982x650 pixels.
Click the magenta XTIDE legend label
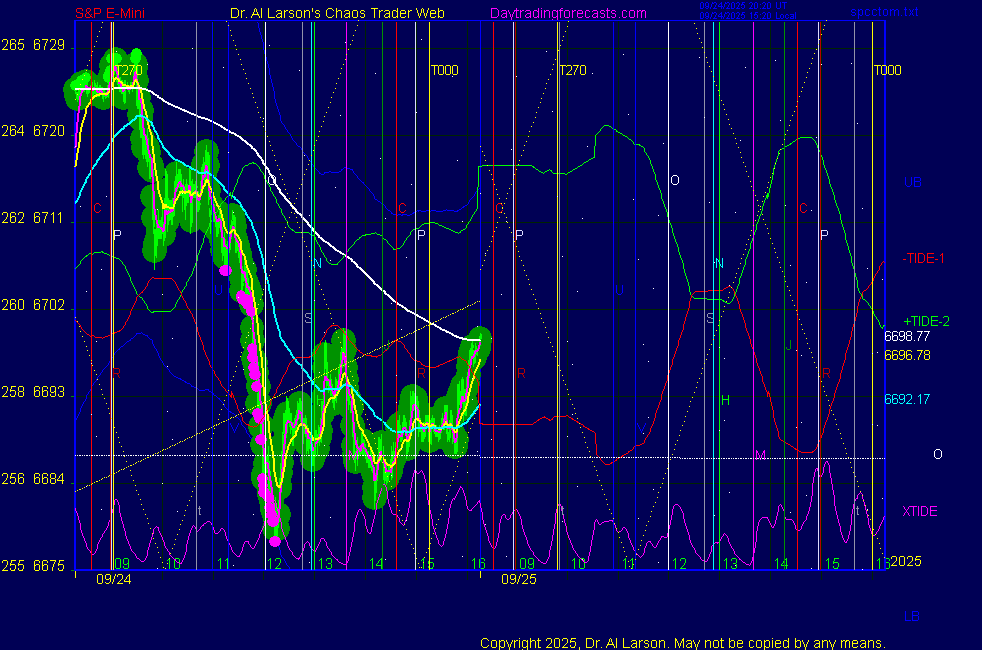(919, 511)
